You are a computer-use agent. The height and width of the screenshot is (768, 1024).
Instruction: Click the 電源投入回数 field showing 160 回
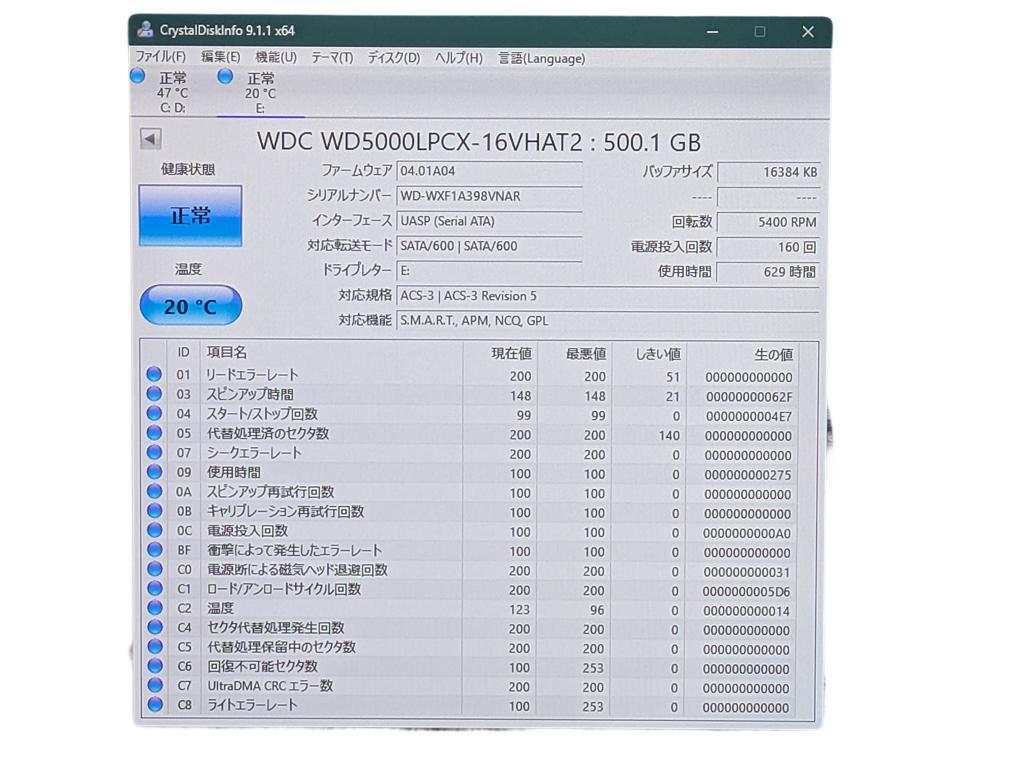(x=768, y=247)
